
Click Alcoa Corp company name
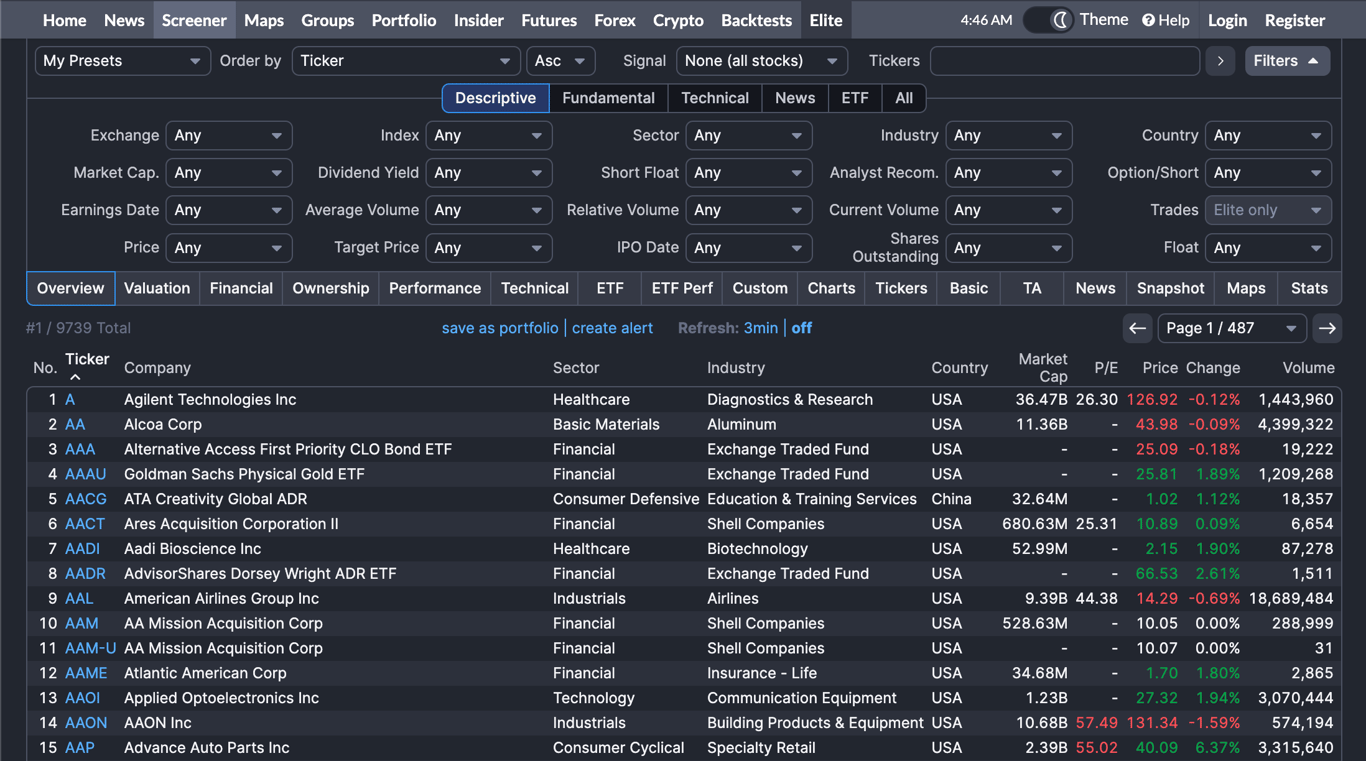point(163,424)
